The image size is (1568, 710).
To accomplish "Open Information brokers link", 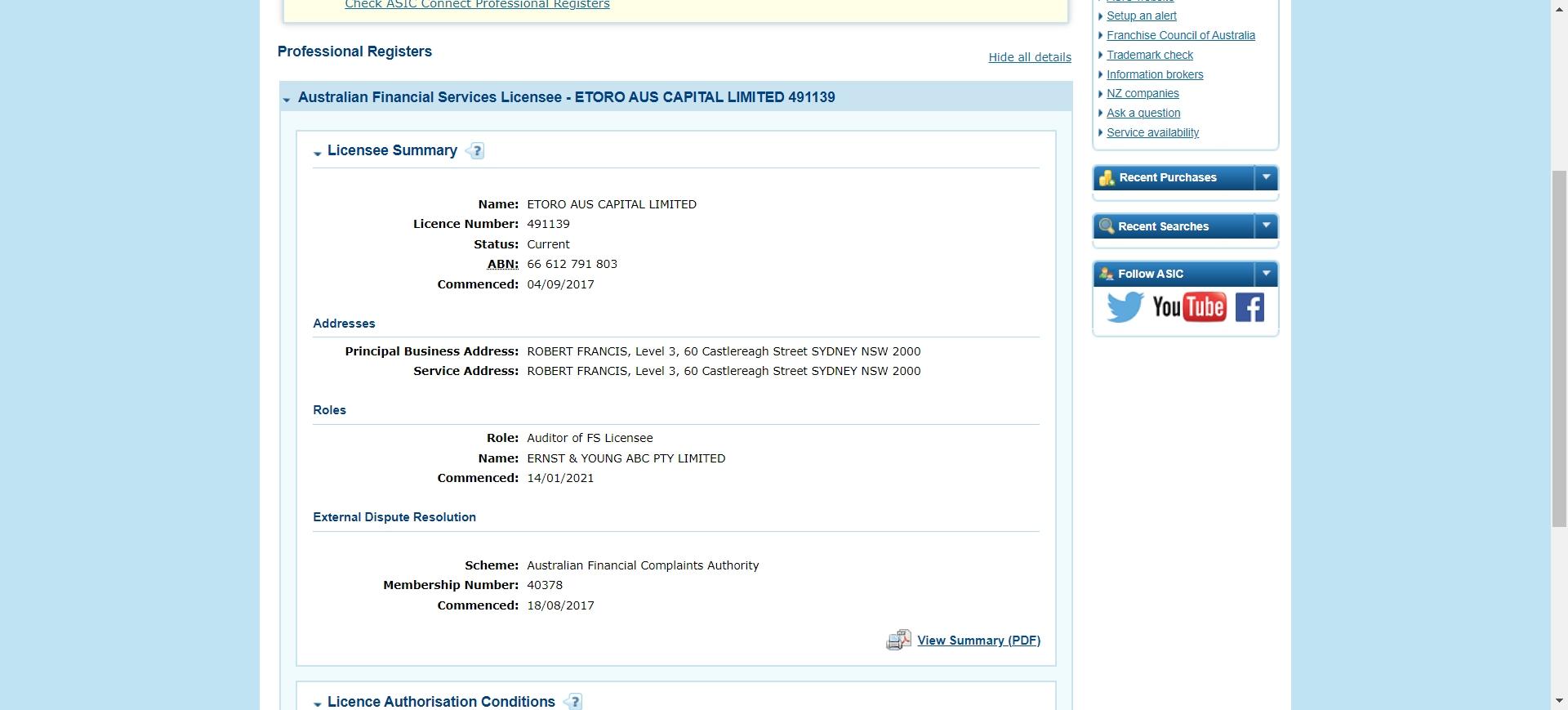I will (1154, 74).
